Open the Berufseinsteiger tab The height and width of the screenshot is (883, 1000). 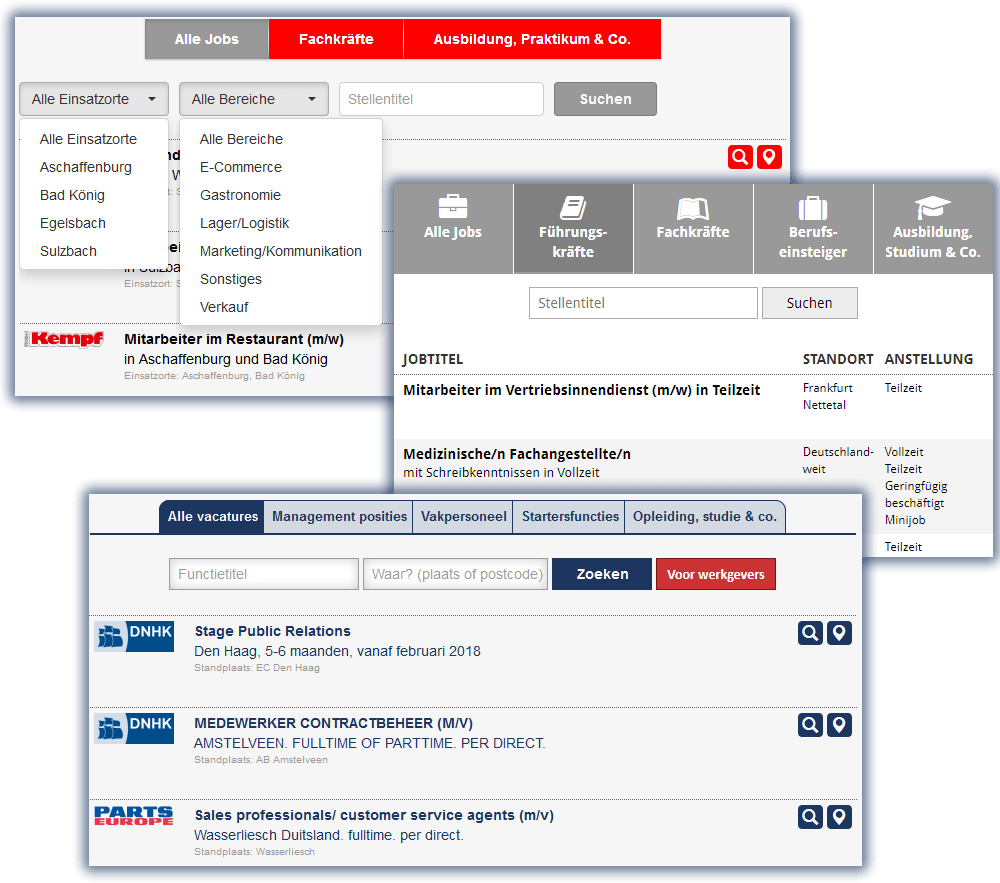click(x=813, y=230)
